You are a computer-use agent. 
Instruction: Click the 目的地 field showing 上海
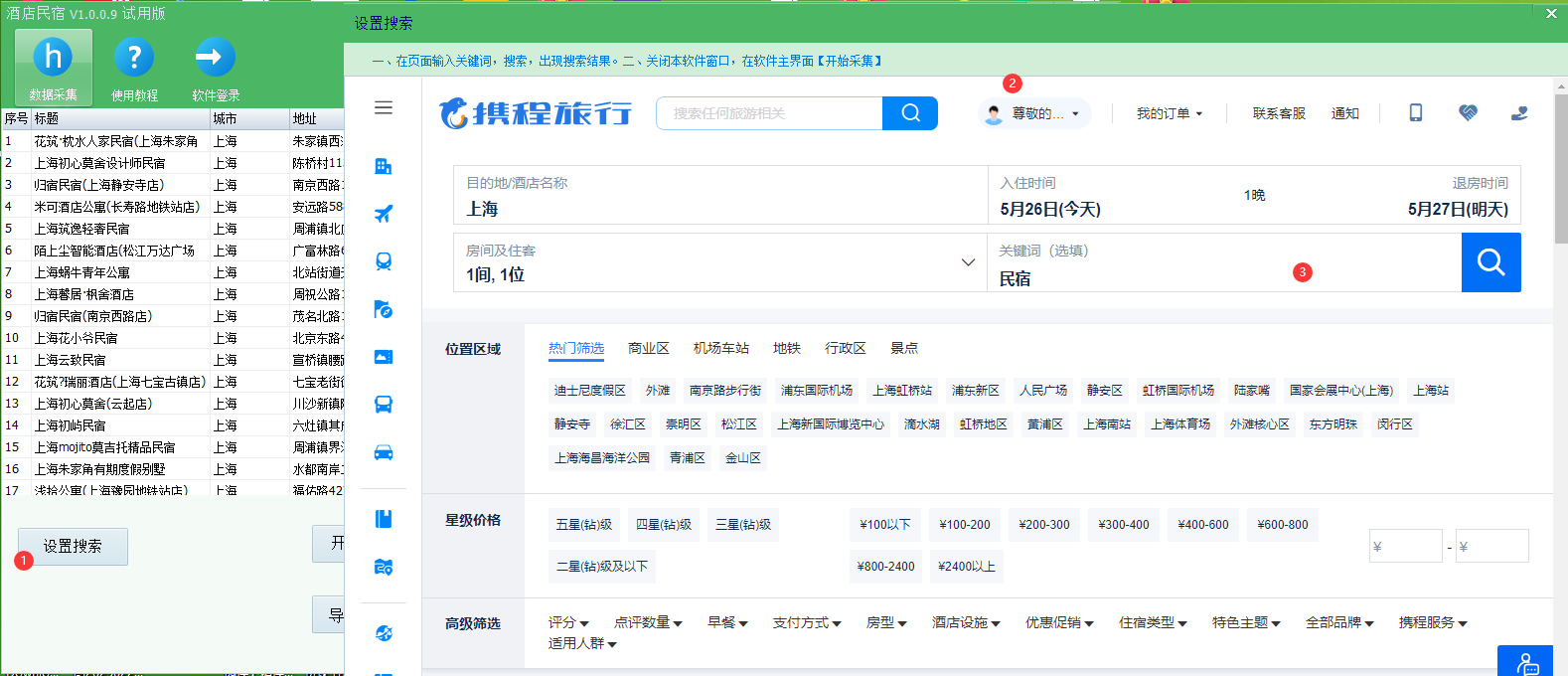click(x=720, y=195)
